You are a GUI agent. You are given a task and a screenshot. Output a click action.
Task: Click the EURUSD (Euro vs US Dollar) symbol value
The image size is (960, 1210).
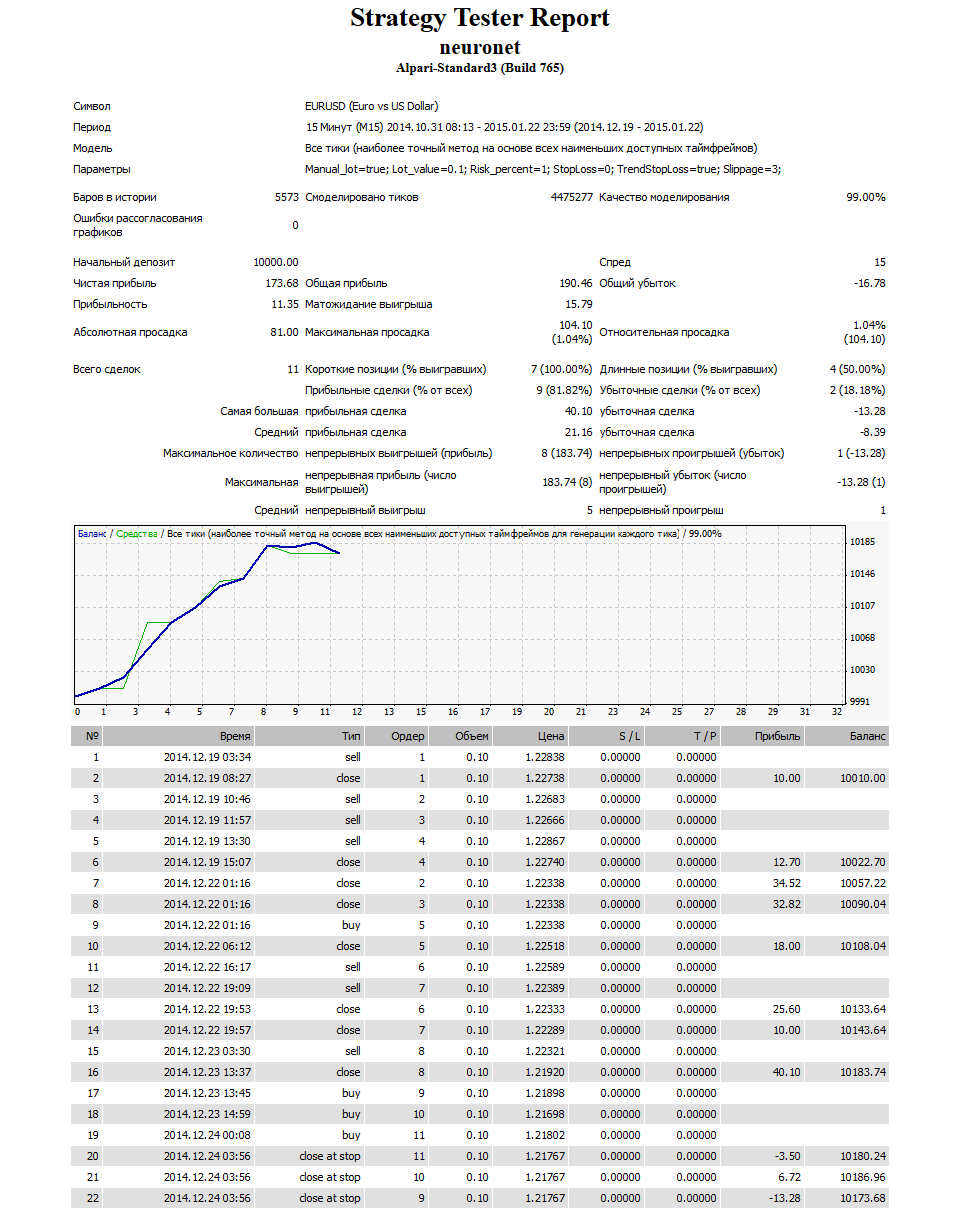pos(372,106)
